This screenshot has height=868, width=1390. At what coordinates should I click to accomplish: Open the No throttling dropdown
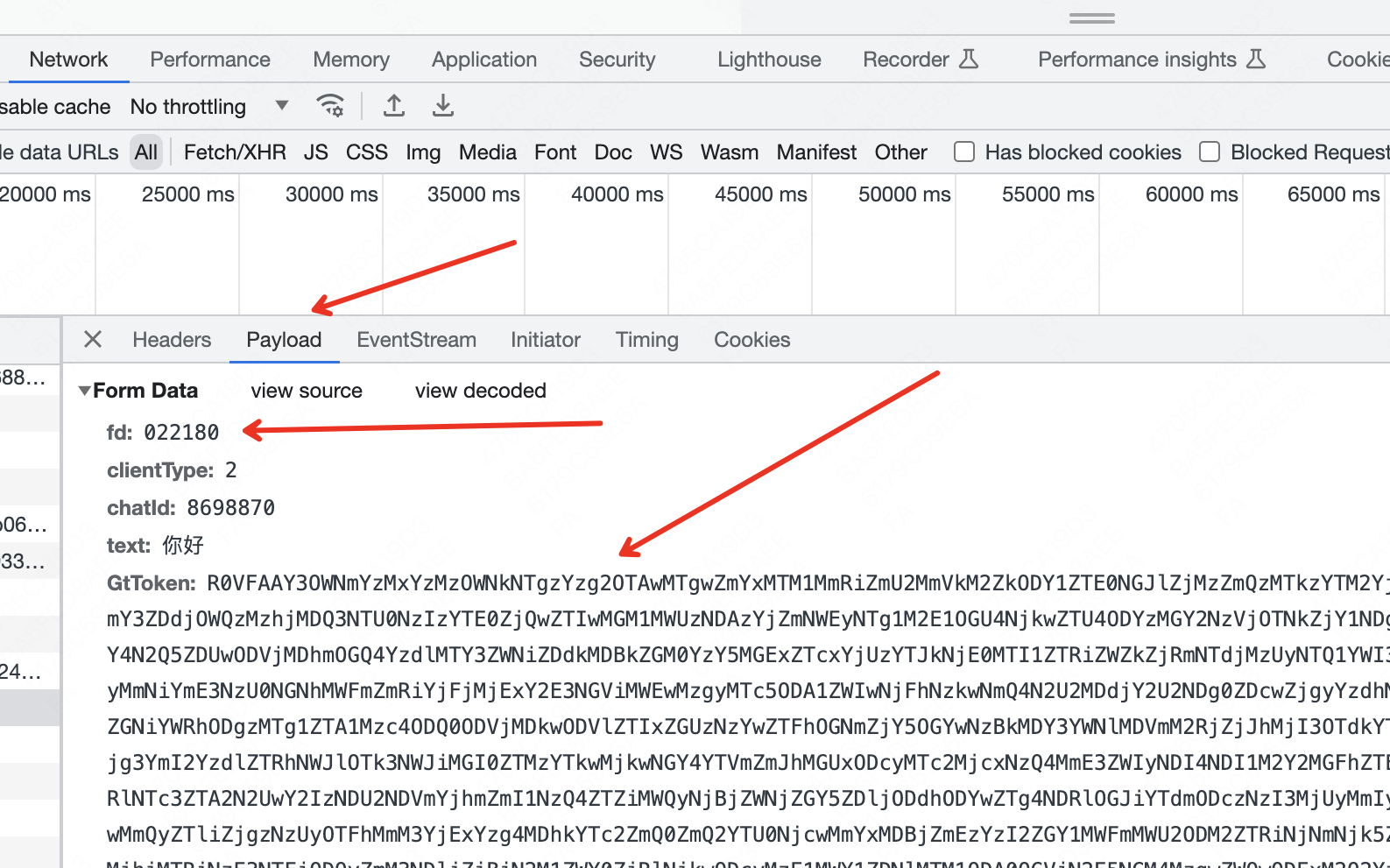(208, 107)
